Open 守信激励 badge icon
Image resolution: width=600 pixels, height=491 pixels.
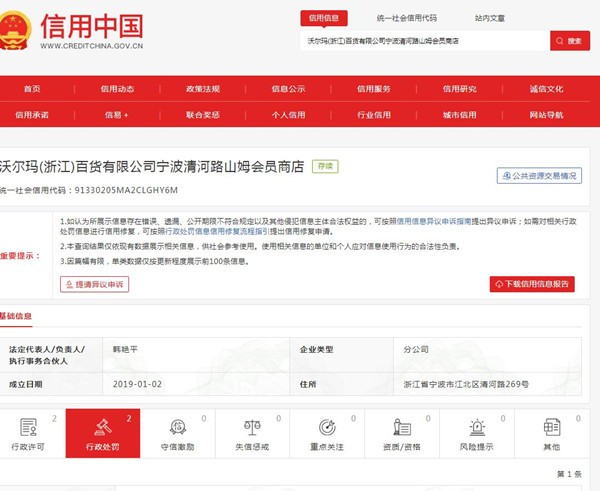pos(178,427)
